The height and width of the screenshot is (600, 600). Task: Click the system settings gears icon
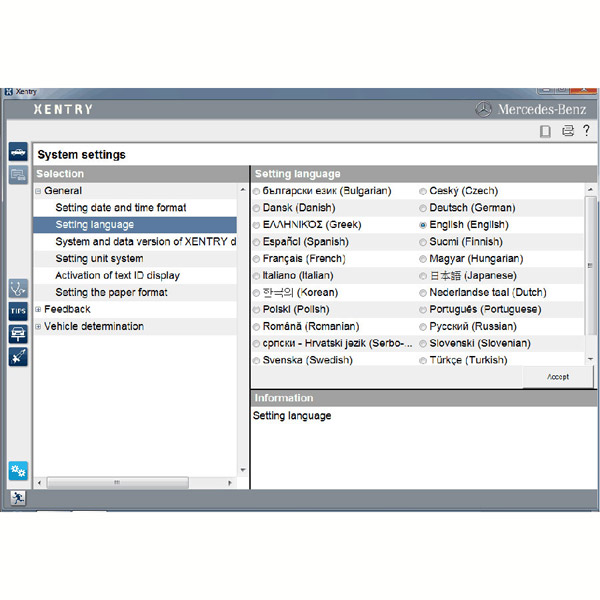tap(18, 471)
